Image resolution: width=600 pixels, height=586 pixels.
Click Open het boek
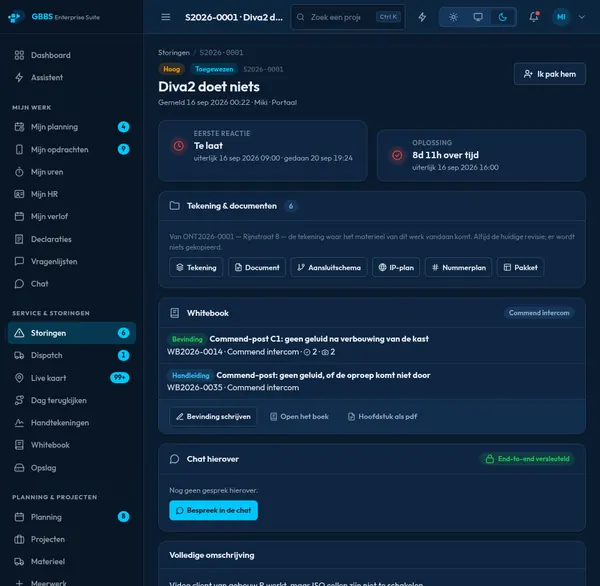[299, 416]
